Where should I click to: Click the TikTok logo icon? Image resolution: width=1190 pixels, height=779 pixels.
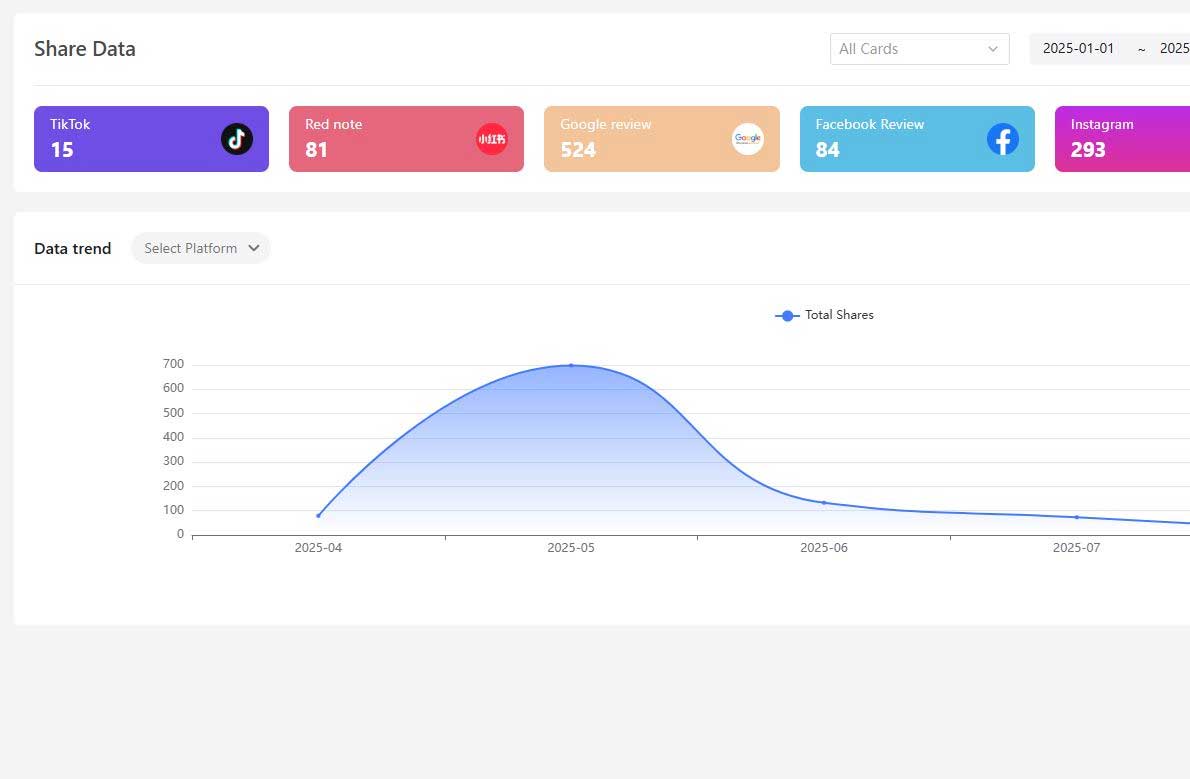pos(237,139)
